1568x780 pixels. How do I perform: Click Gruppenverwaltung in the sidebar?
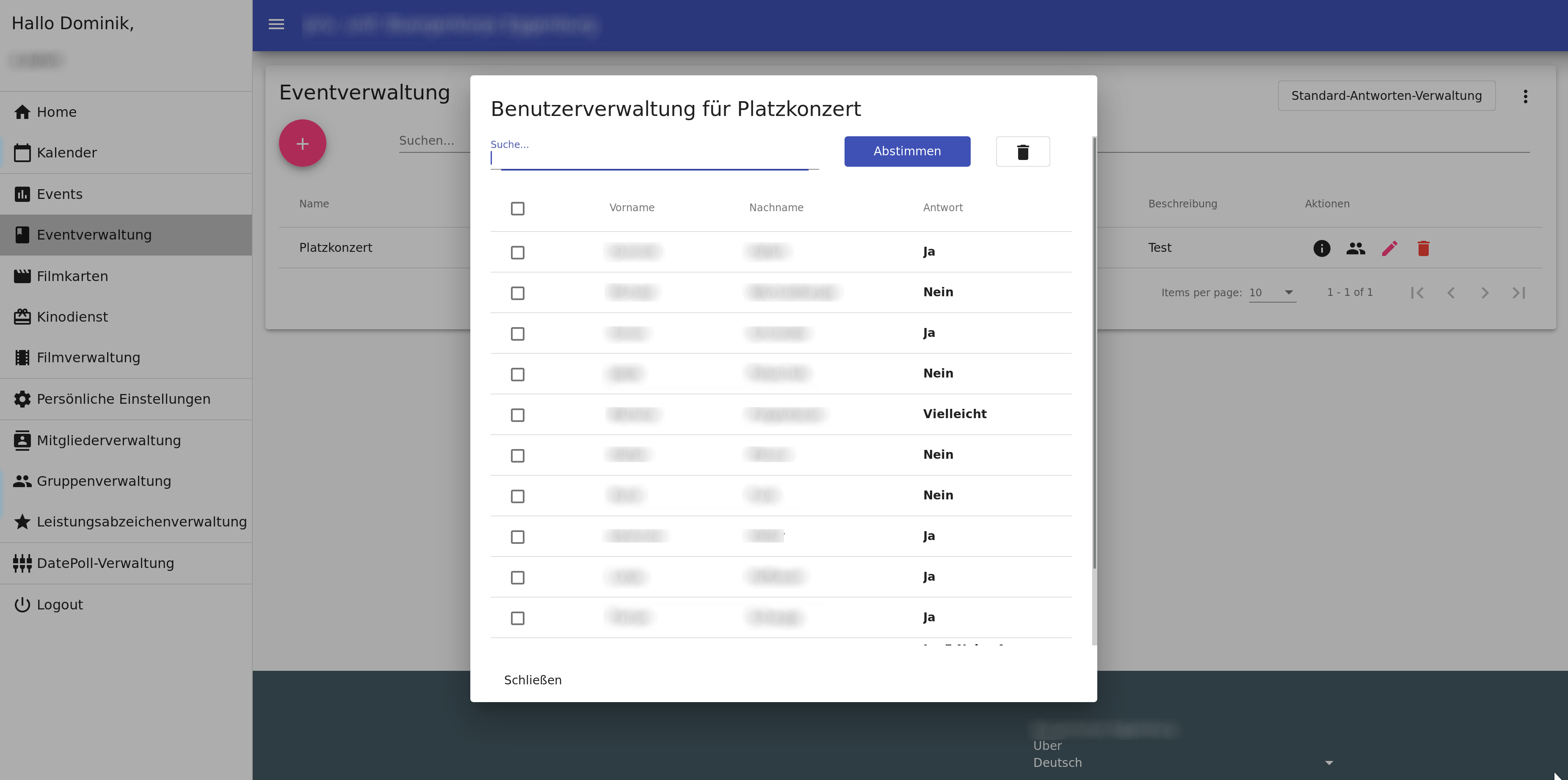(x=126, y=481)
